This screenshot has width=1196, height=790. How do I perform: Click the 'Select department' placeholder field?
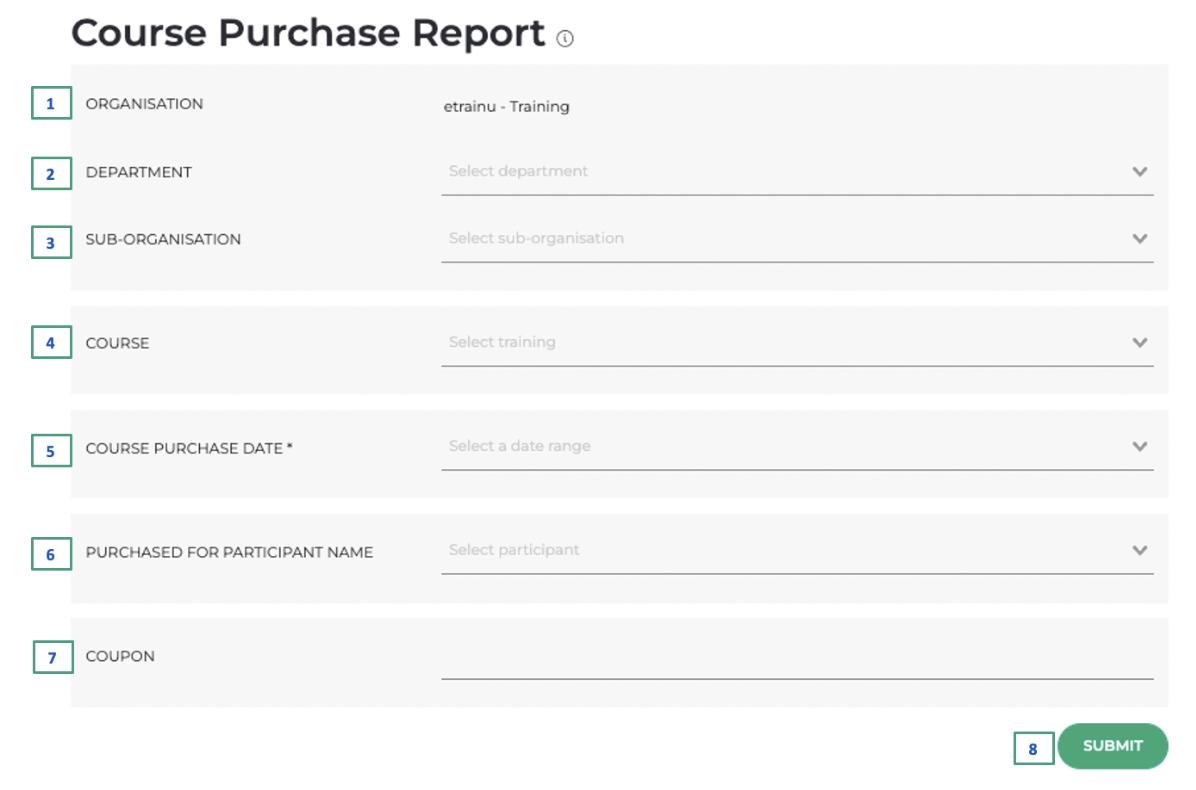[x=518, y=172]
